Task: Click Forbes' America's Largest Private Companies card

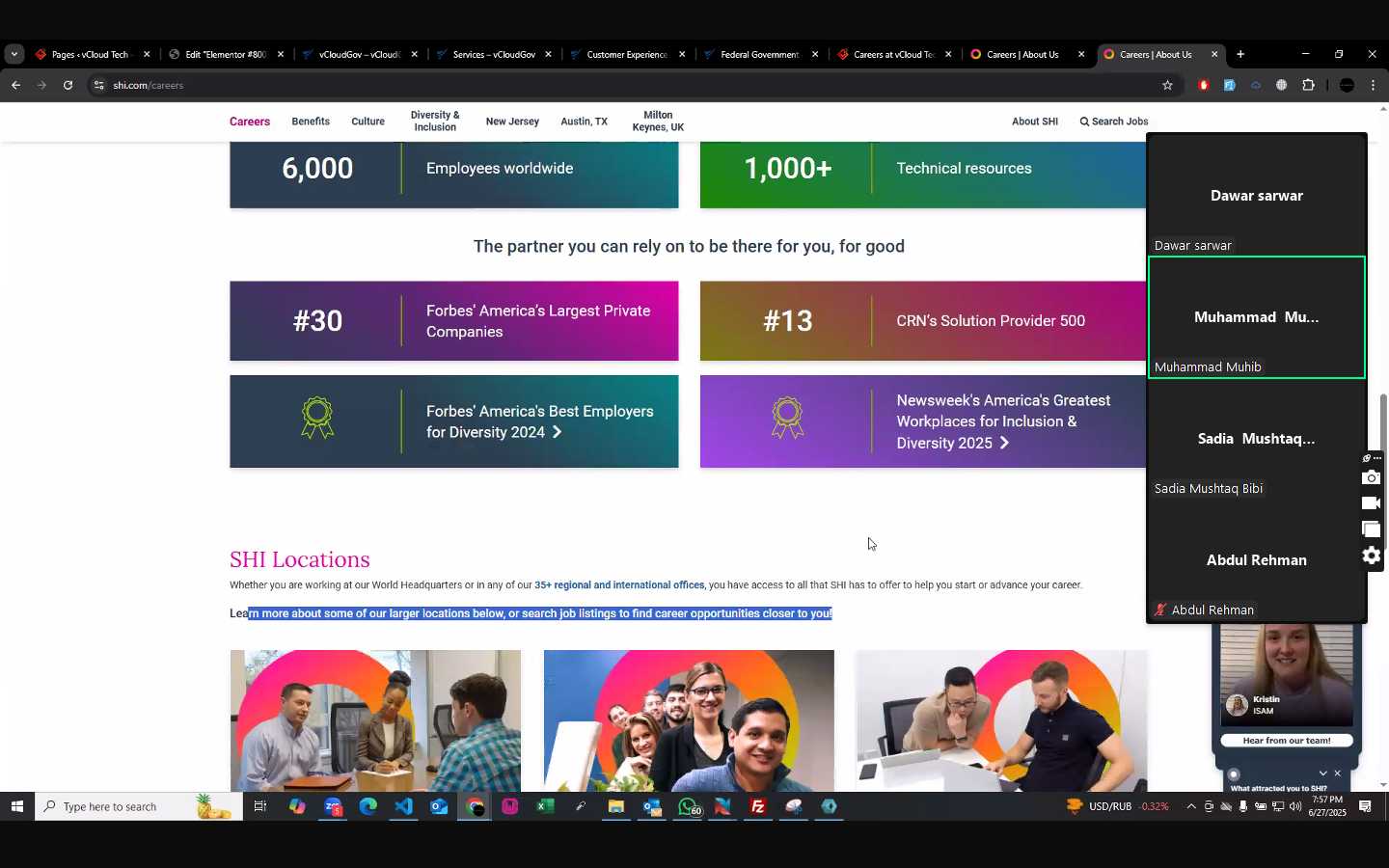Action: tap(453, 321)
